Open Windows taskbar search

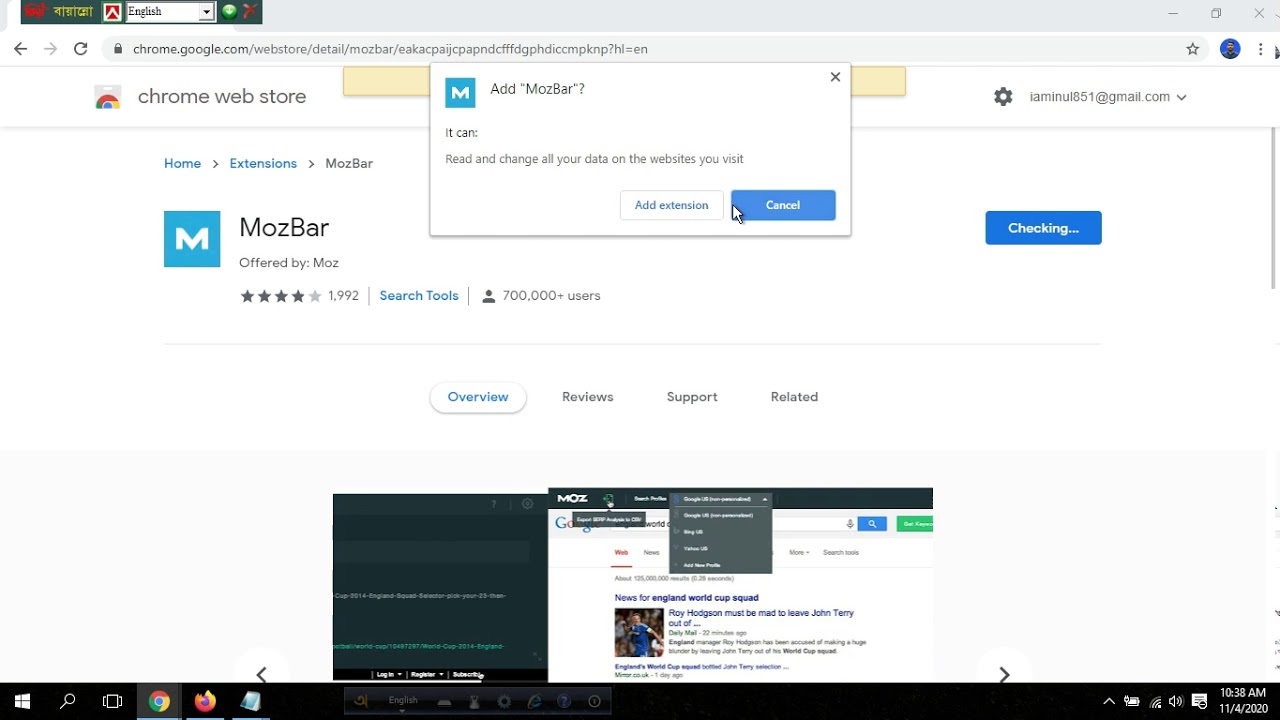click(x=68, y=702)
